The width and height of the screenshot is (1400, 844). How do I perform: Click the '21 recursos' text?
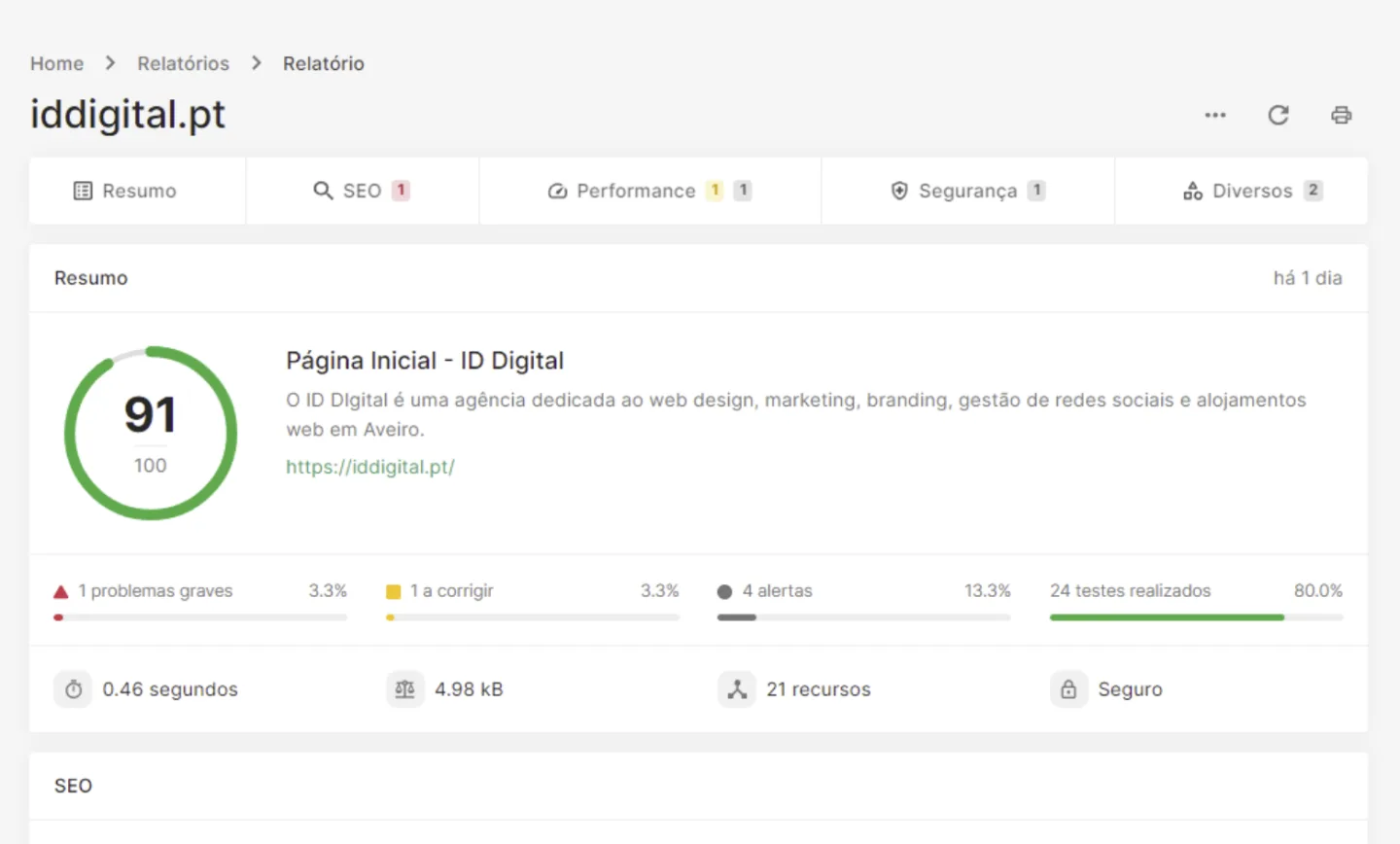[x=819, y=689]
